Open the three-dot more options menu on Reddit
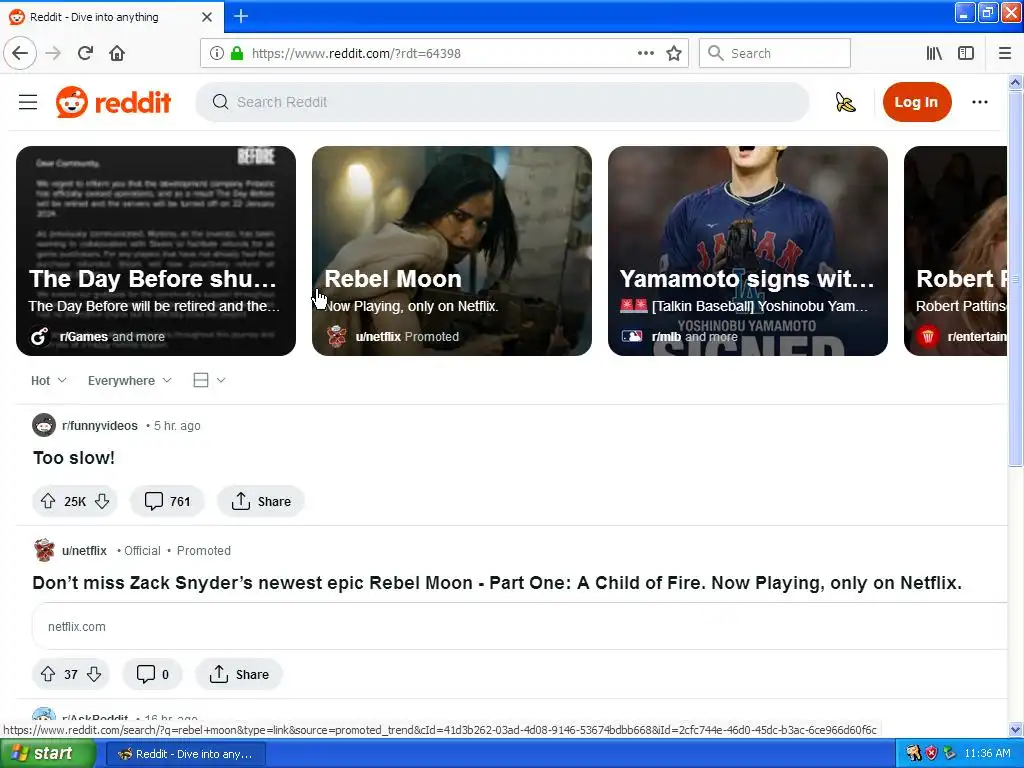 click(980, 102)
